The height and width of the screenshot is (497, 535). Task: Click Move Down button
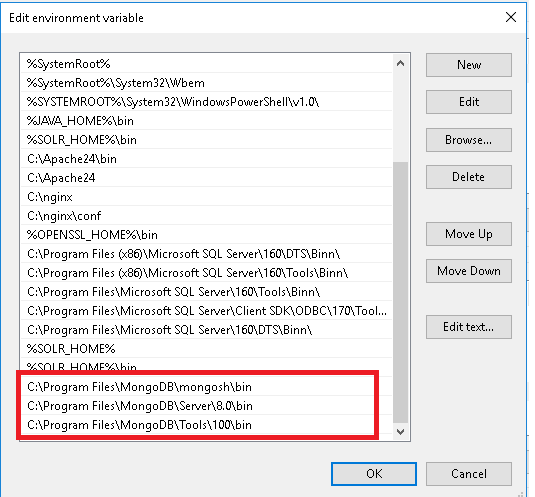[x=468, y=271]
